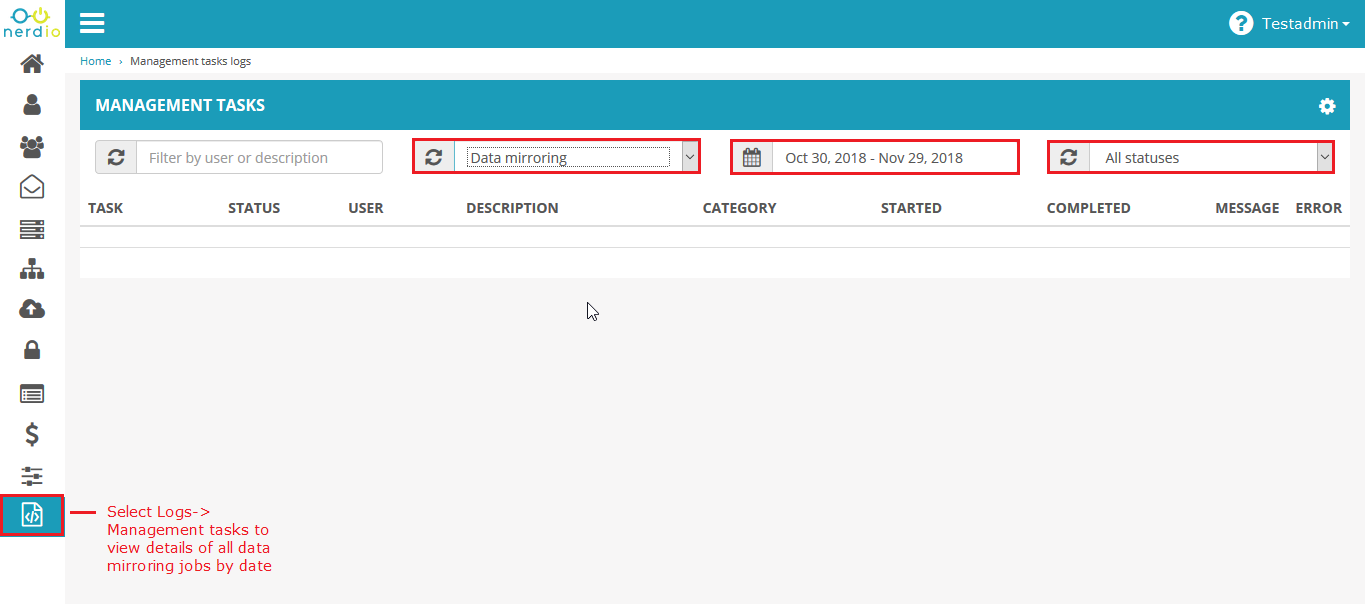The image size is (1365, 604).
Task: Open the Management Tasks settings gear
Action: 1327,106
